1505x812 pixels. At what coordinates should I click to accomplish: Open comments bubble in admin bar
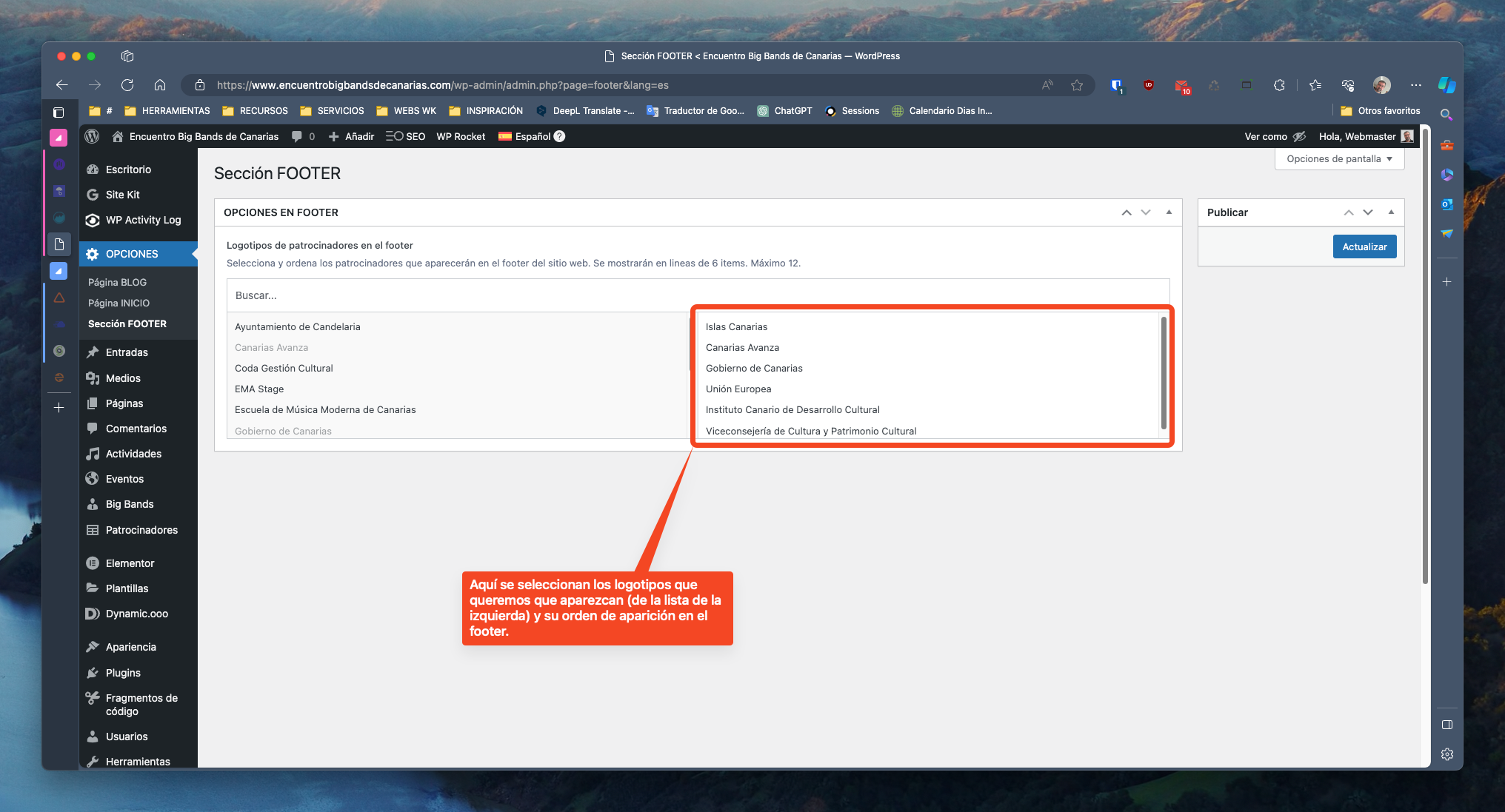click(303, 136)
